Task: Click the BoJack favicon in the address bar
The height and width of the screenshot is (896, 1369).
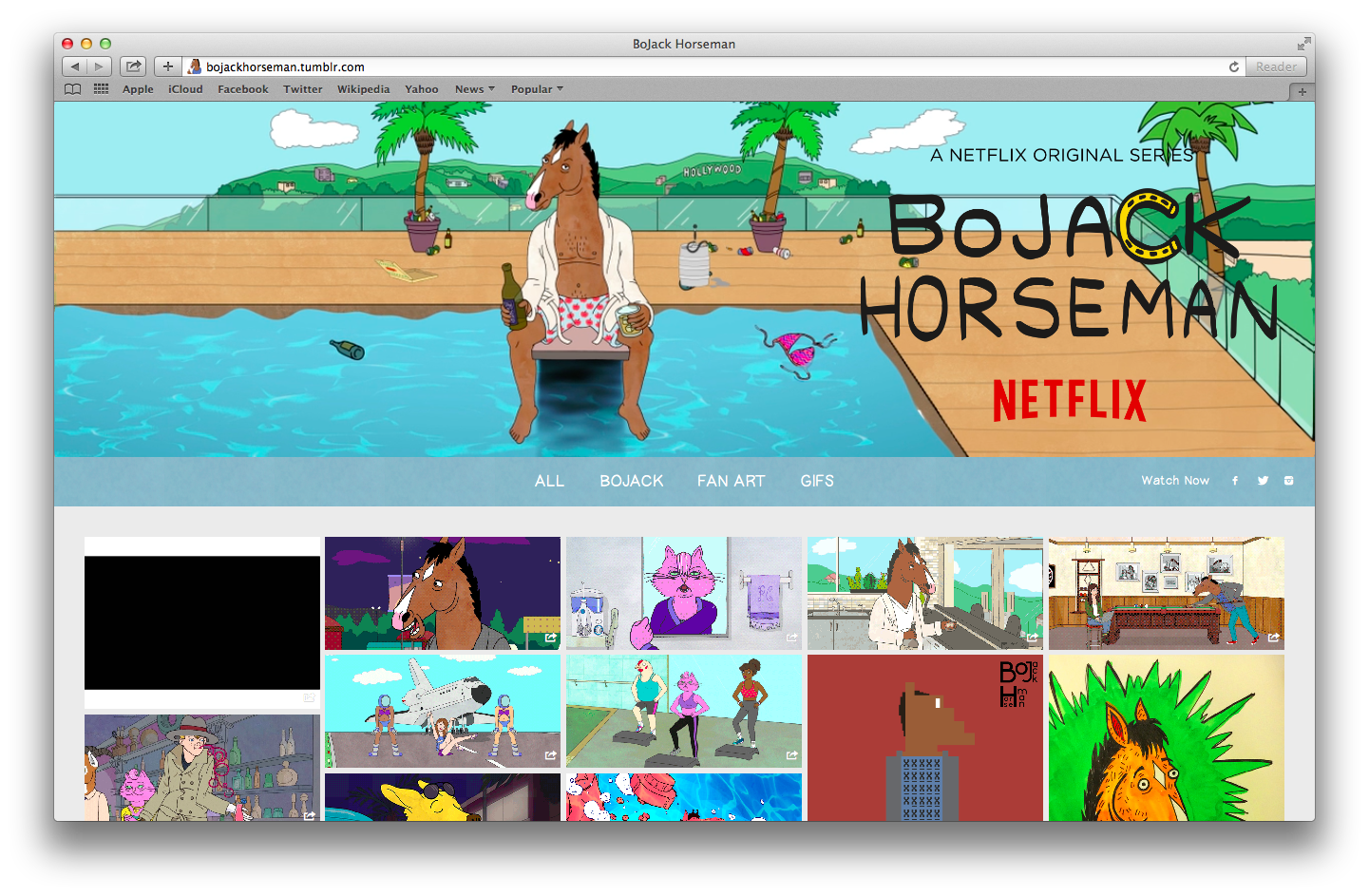Action: click(195, 67)
